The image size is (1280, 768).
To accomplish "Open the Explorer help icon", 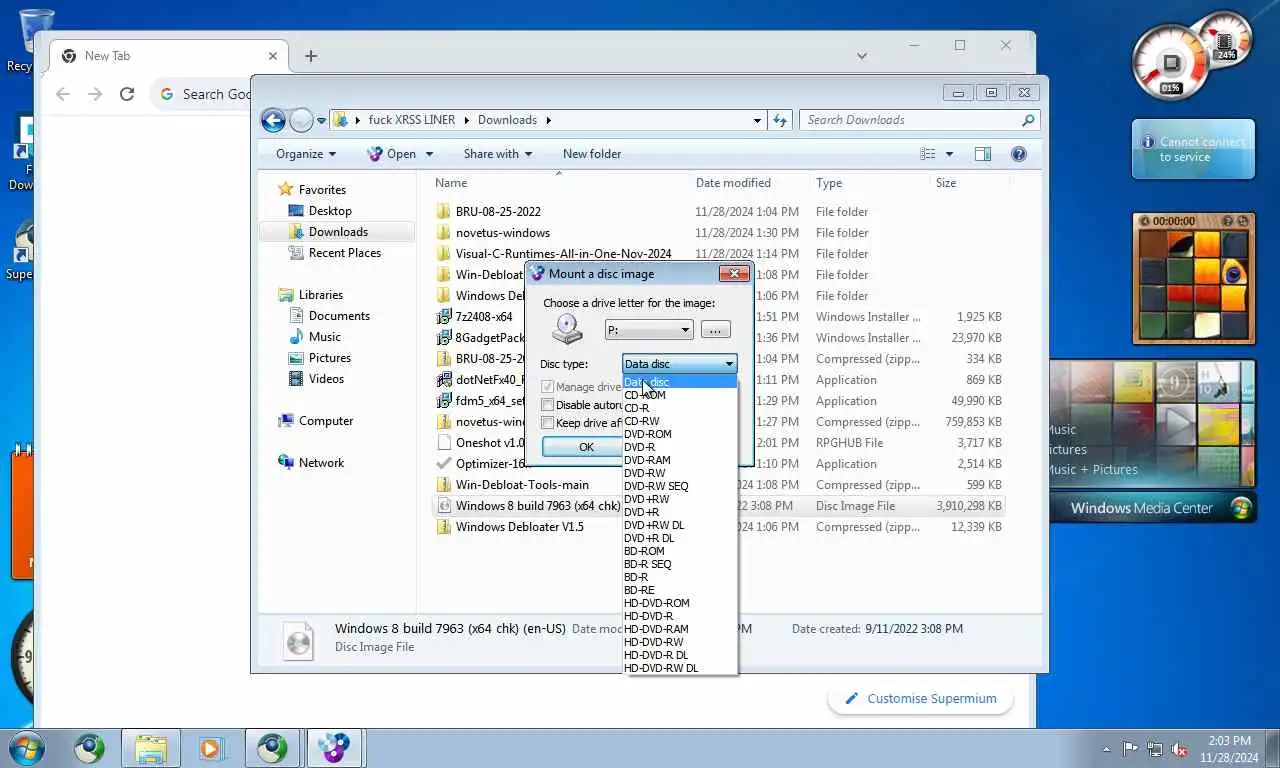I will coord(1019,154).
